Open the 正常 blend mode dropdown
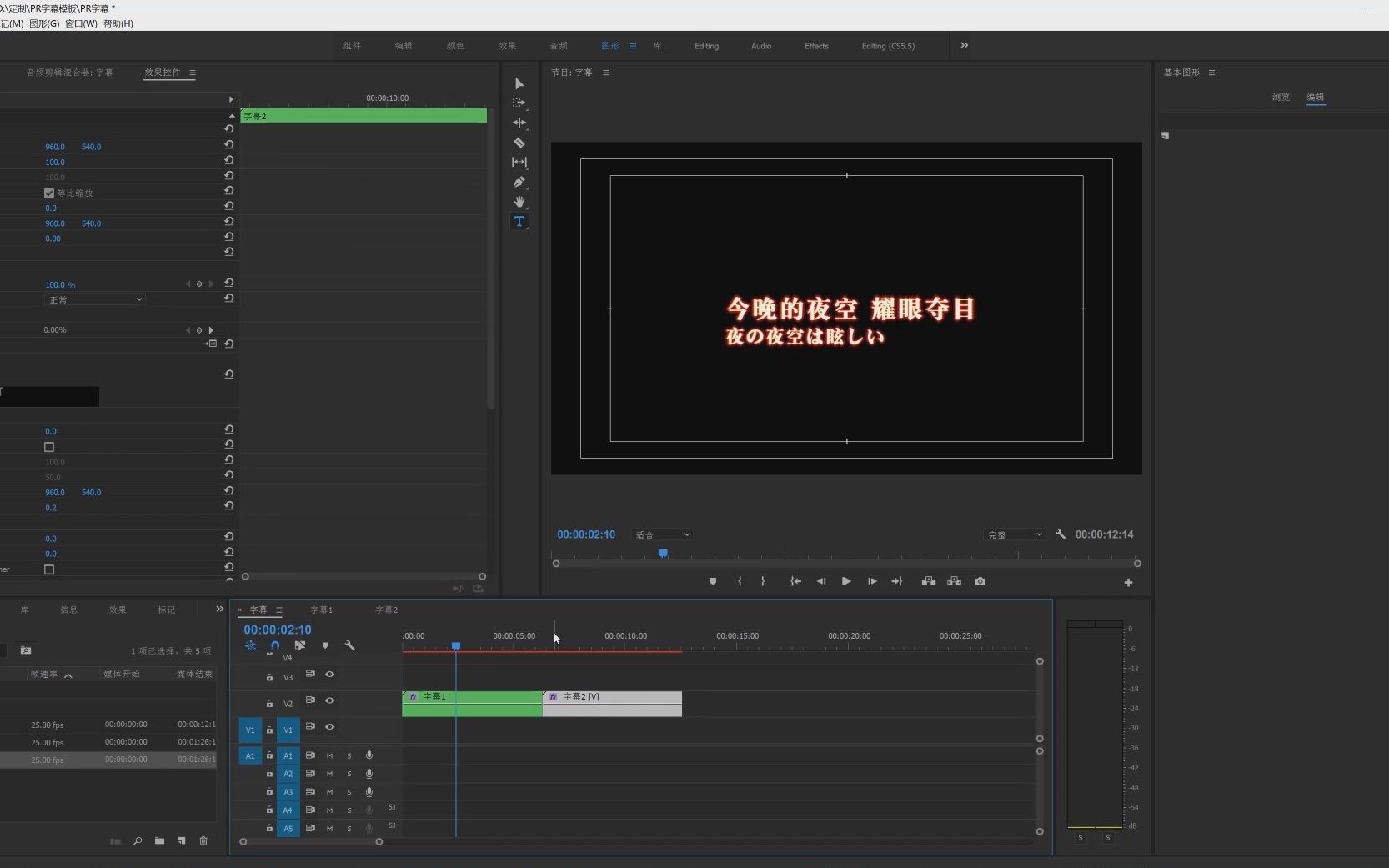Screen dimensions: 1389x868 pos(94,300)
